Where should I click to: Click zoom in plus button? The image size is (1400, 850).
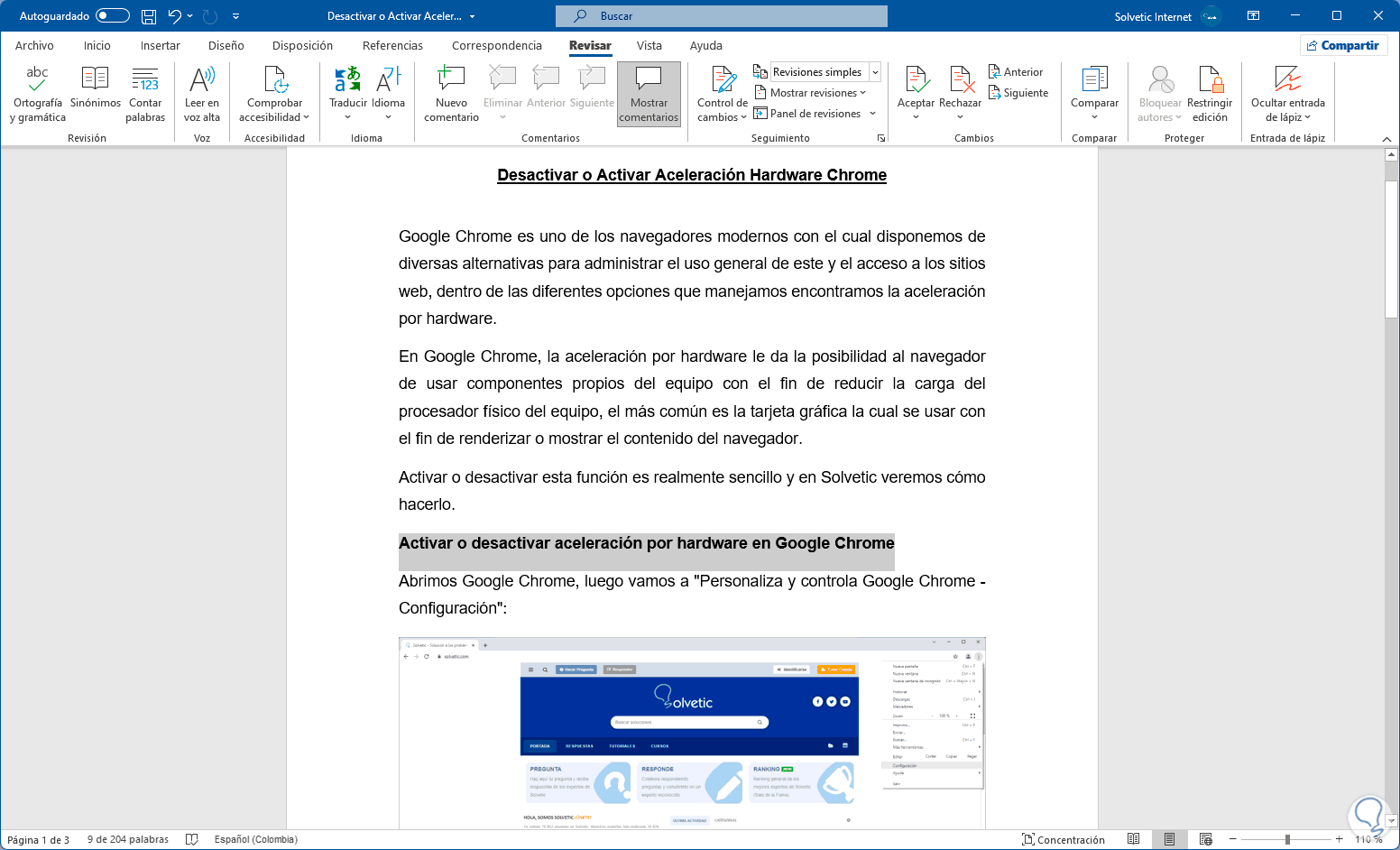click(1340, 839)
